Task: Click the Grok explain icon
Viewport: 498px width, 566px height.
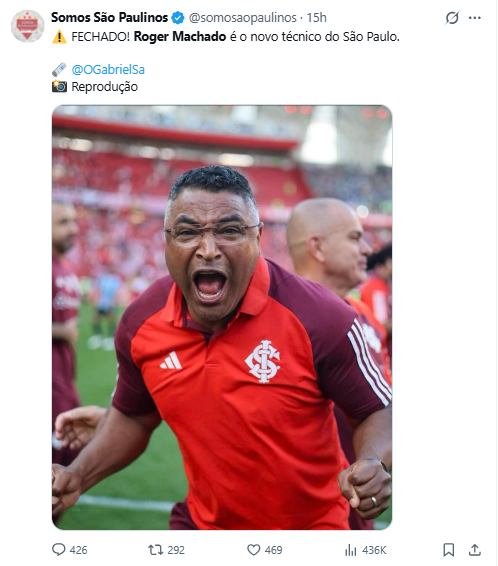Action: pyautogui.click(x=452, y=18)
